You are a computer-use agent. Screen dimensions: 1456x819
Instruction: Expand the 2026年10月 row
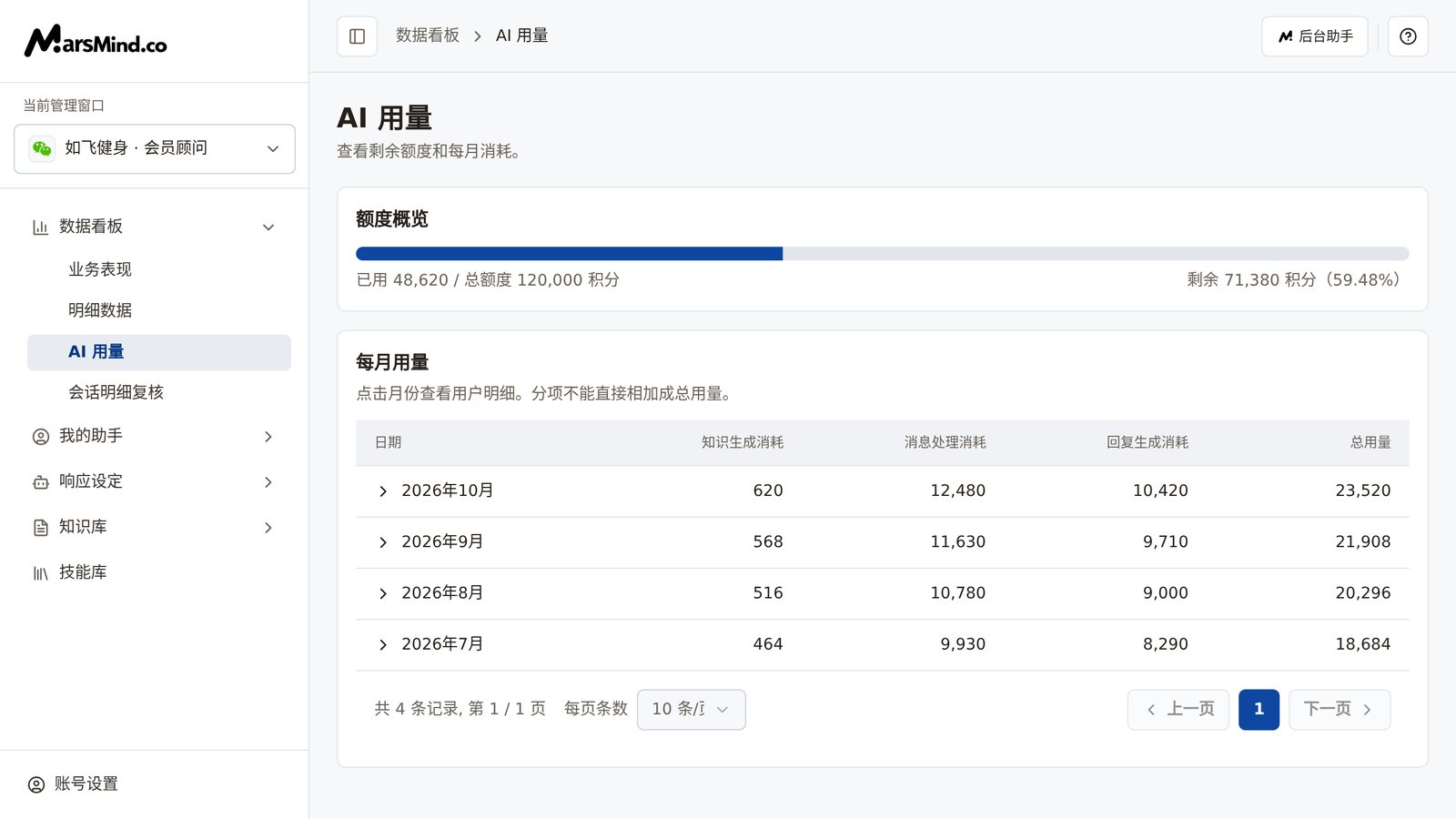tap(383, 491)
